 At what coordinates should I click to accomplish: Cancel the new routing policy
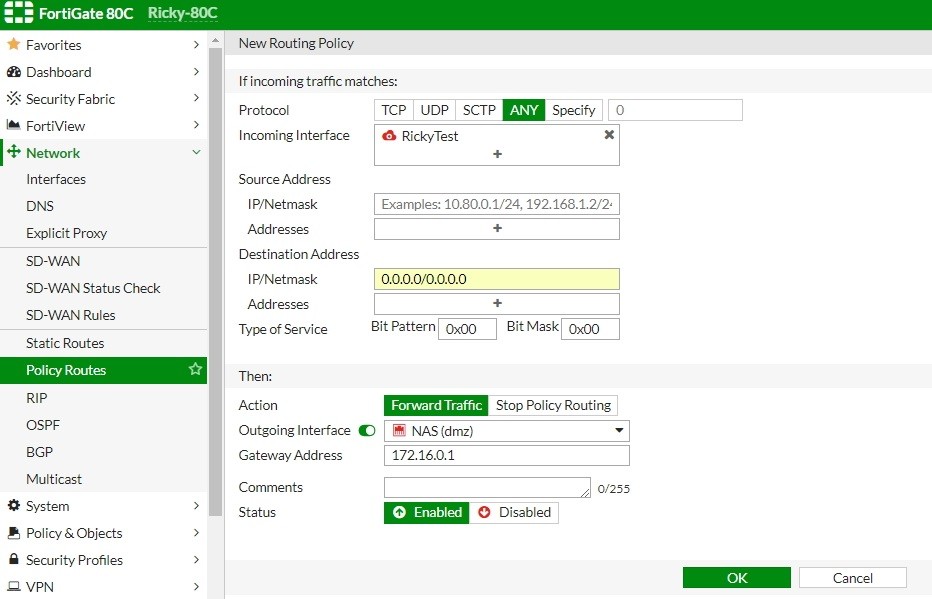coord(852,578)
